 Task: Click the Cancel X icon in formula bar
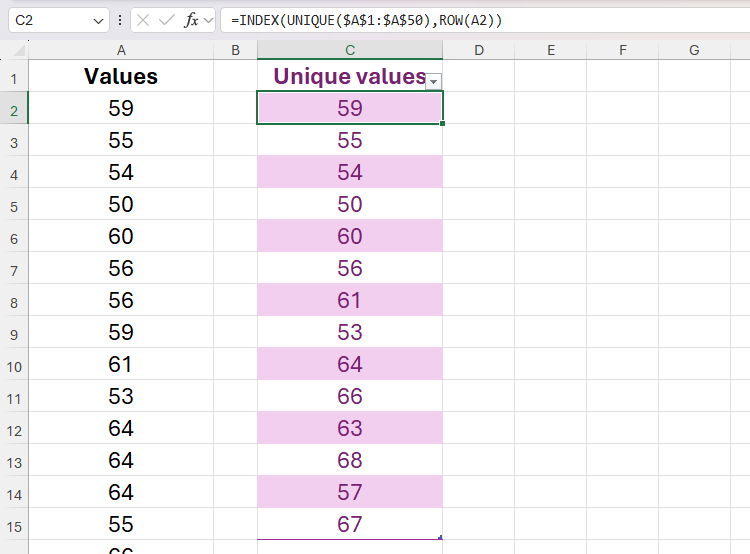point(144,20)
